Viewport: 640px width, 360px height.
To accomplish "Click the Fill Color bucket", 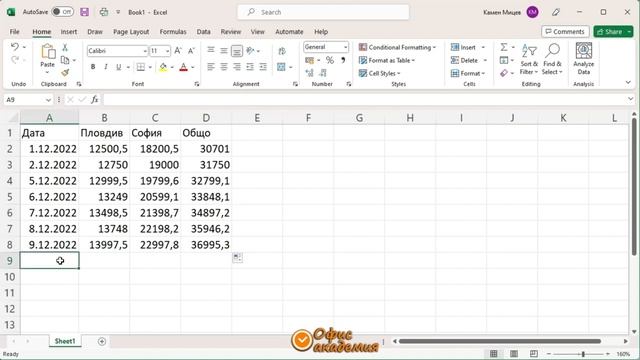I will click(163, 67).
